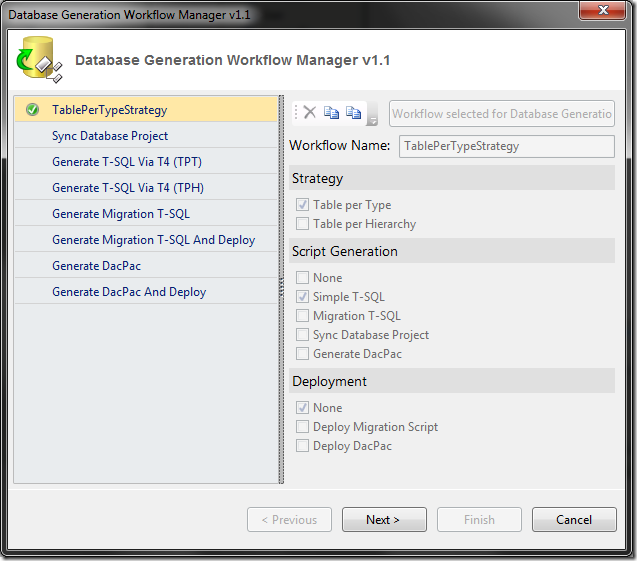This screenshot has width=637, height=561.
Task: Click the Cancel button
Action: click(x=574, y=520)
